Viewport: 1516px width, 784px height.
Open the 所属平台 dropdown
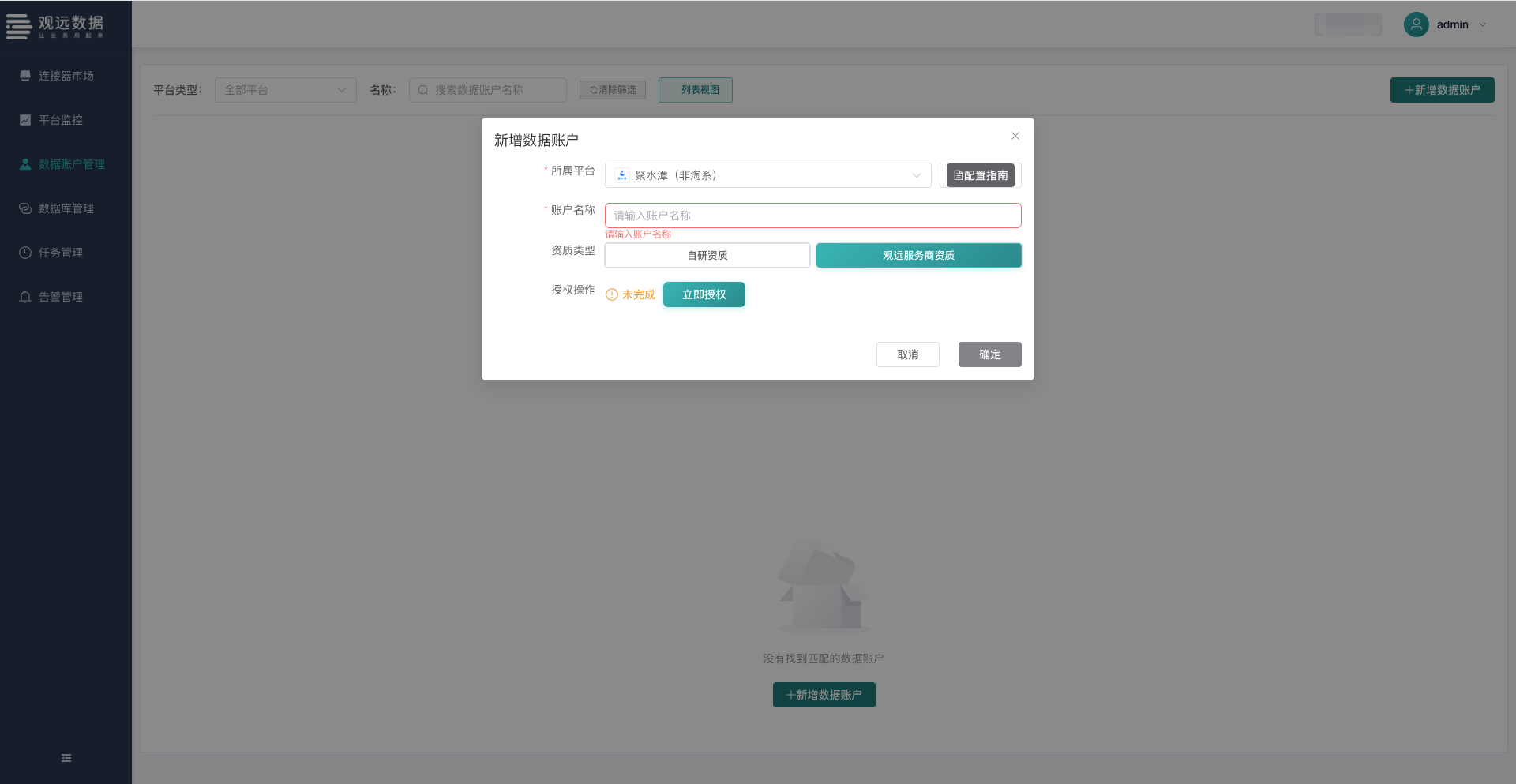point(767,175)
